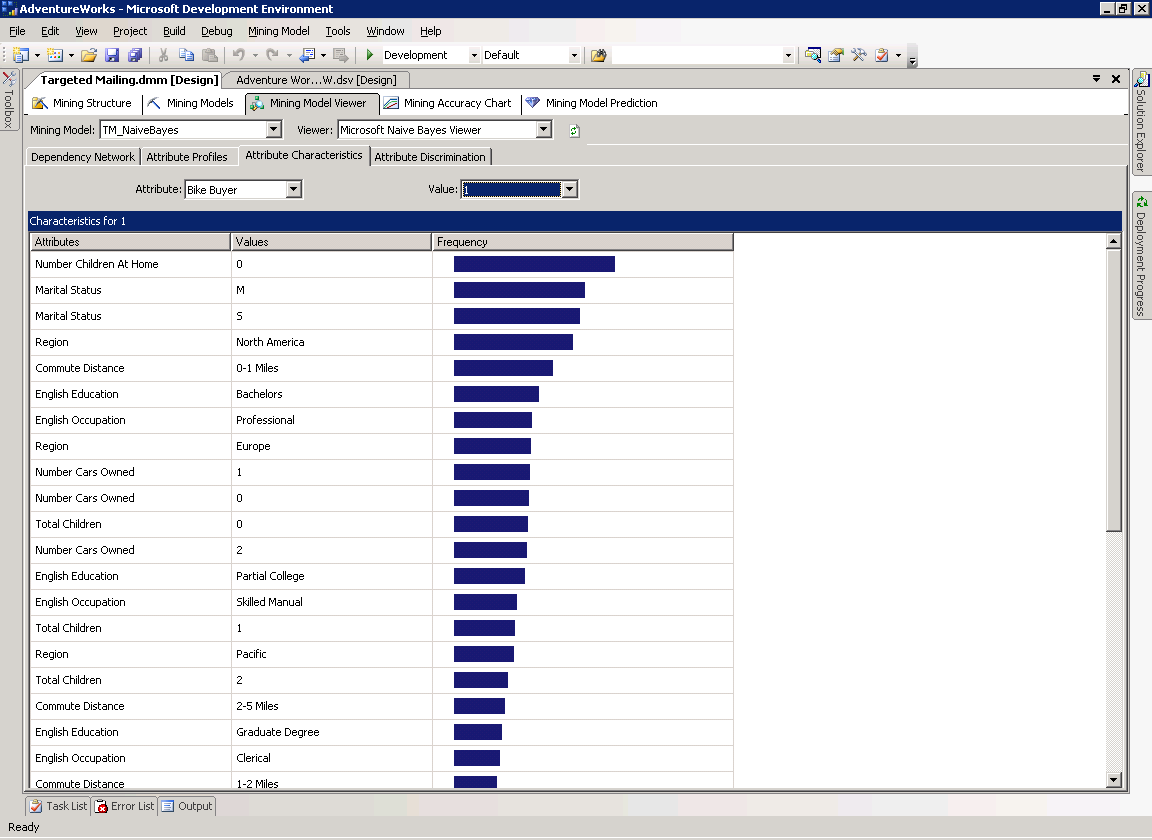Expand the Viewer combo box
The width and height of the screenshot is (1152, 840).
tap(544, 130)
